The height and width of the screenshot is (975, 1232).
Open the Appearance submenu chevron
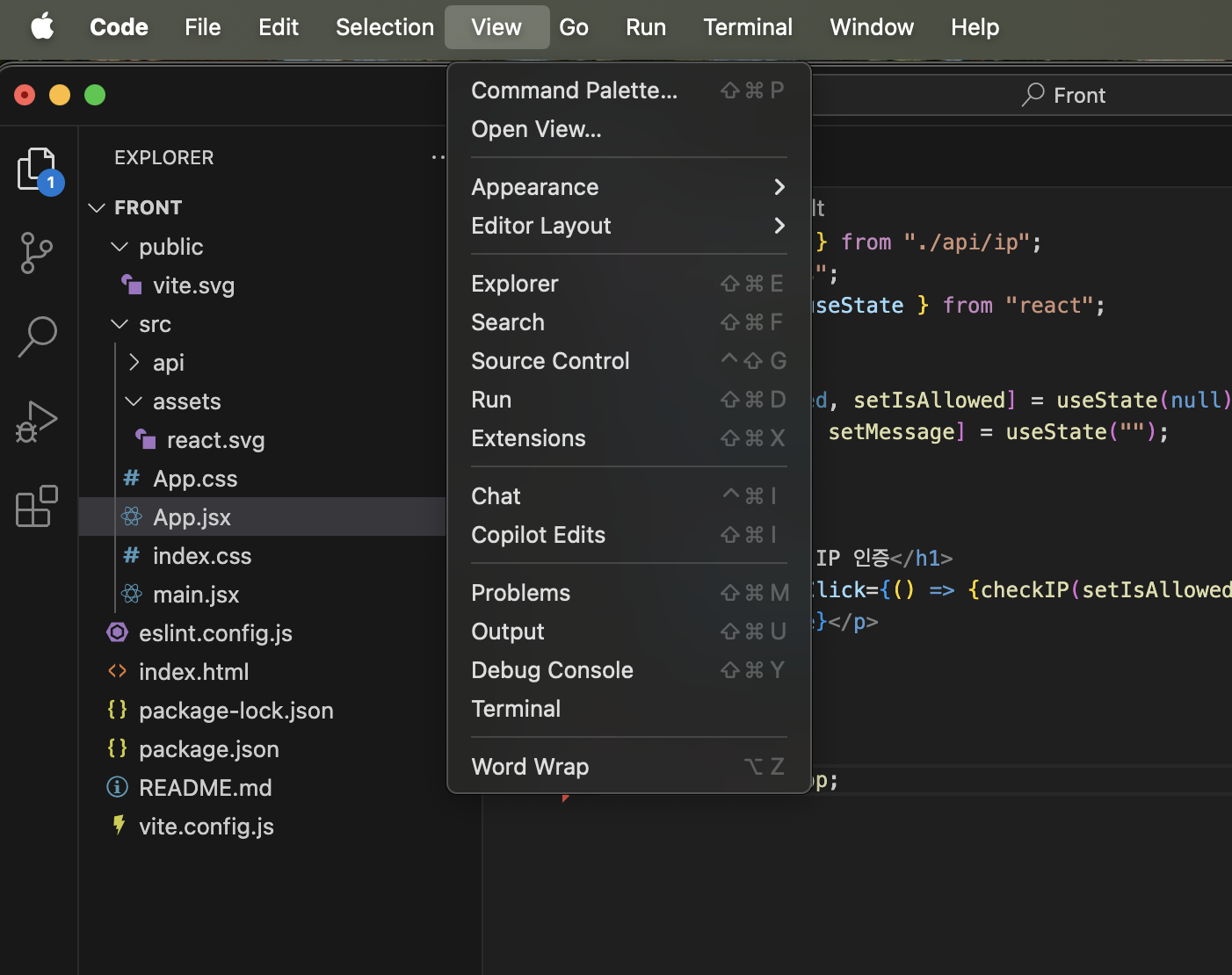[779, 186]
